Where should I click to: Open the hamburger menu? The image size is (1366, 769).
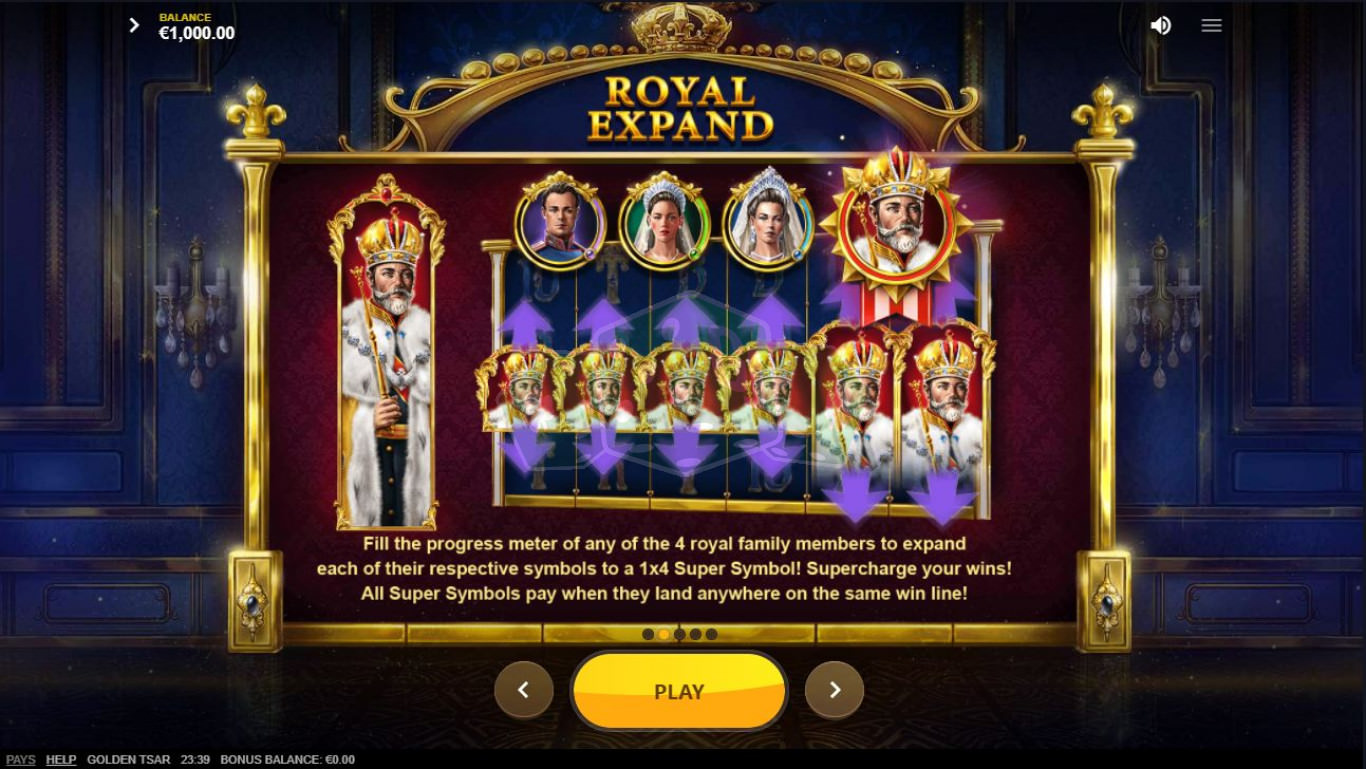click(1211, 25)
